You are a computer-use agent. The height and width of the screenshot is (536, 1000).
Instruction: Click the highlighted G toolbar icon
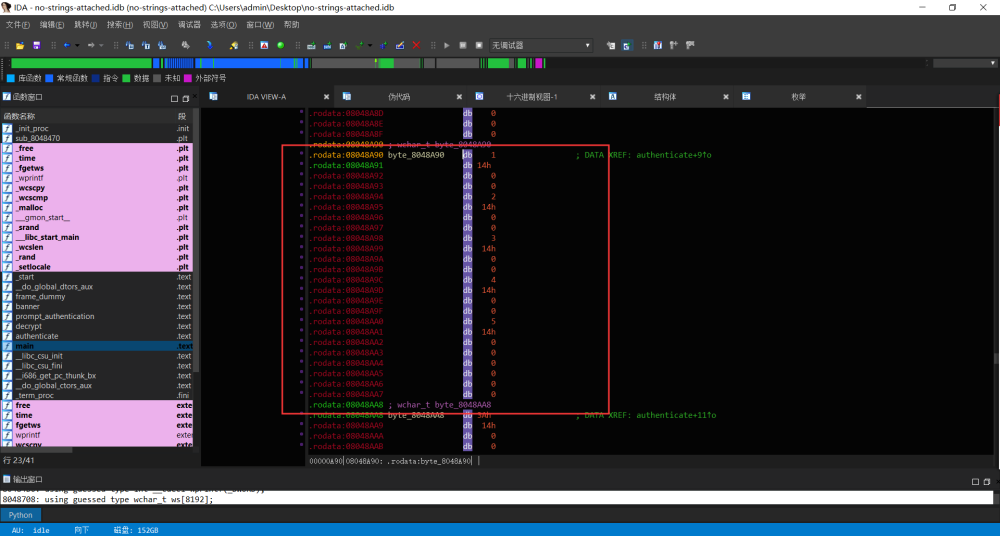626,45
